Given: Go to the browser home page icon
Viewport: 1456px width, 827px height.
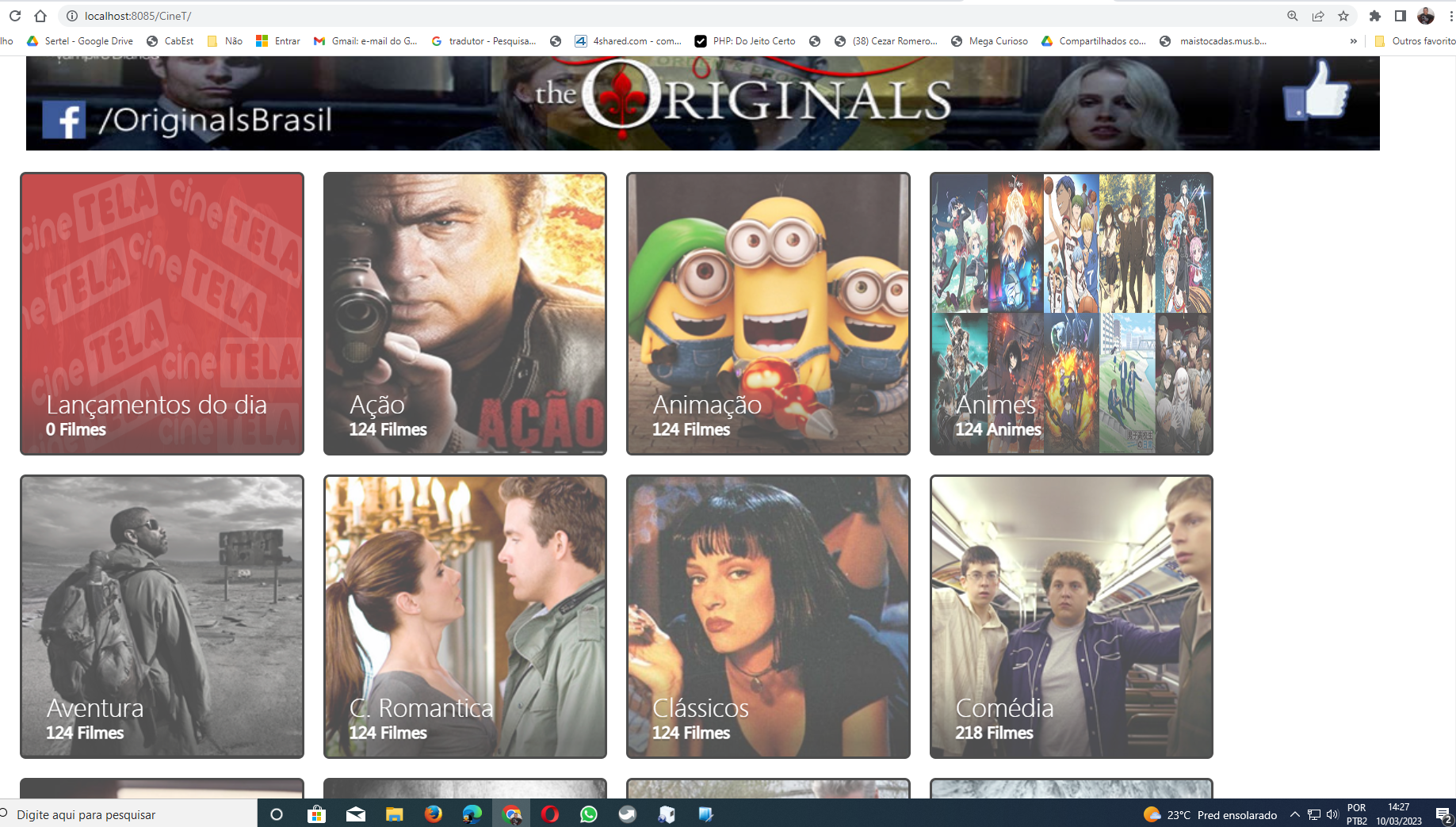Looking at the screenshot, I should click(40, 16).
